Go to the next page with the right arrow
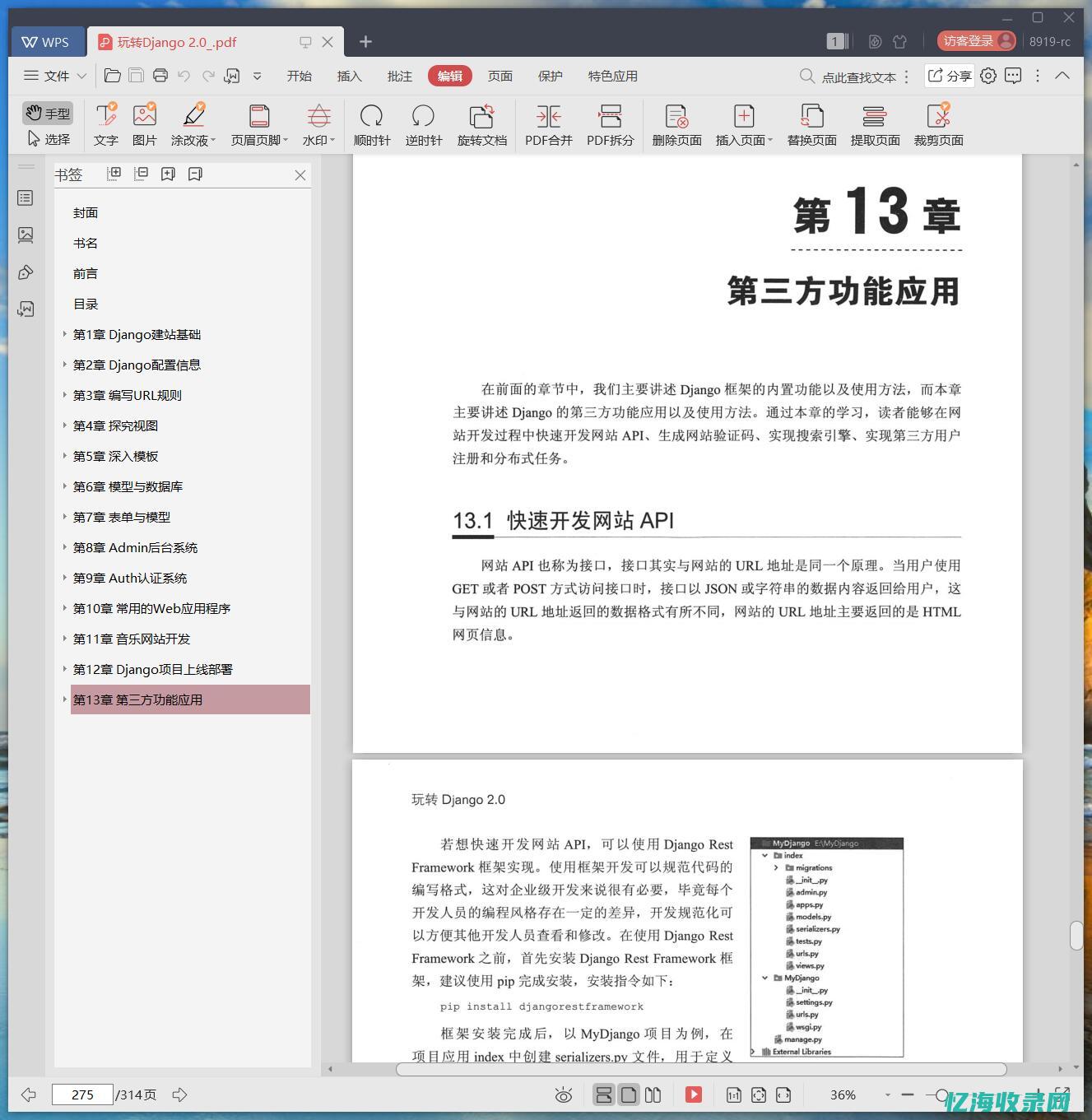 pyautogui.click(x=179, y=1094)
